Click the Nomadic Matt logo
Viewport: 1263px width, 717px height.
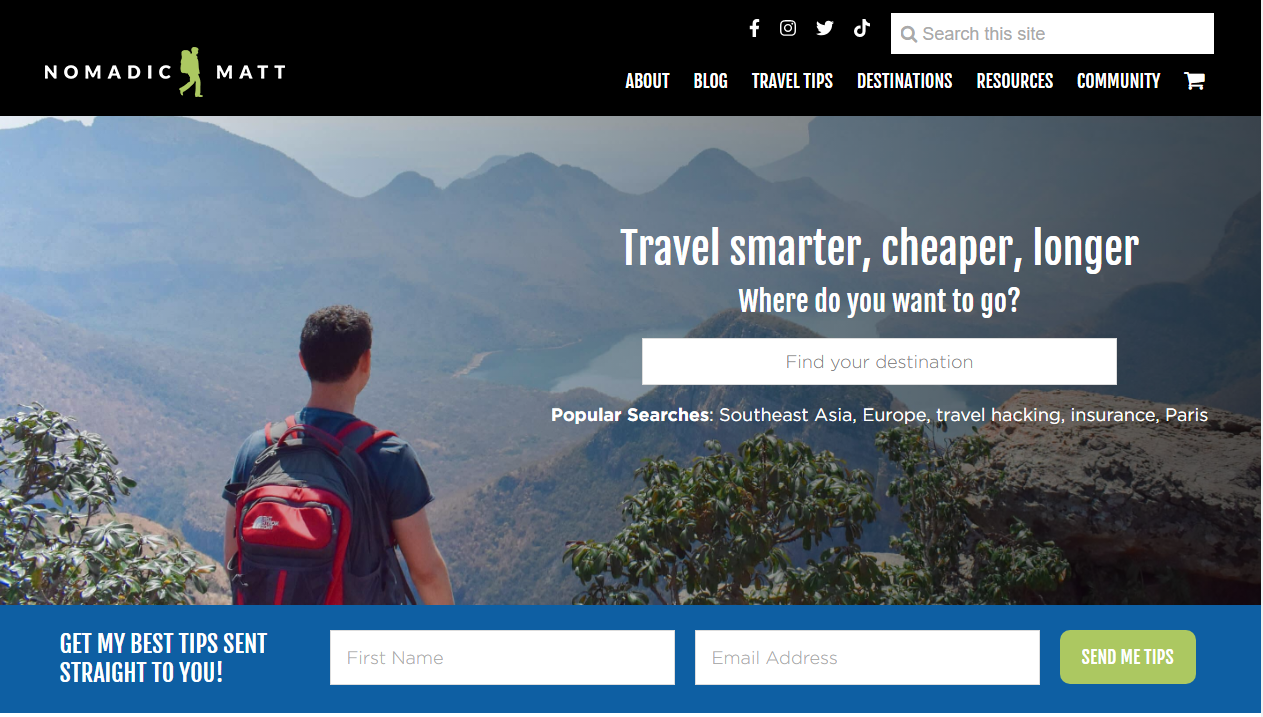point(165,72)
